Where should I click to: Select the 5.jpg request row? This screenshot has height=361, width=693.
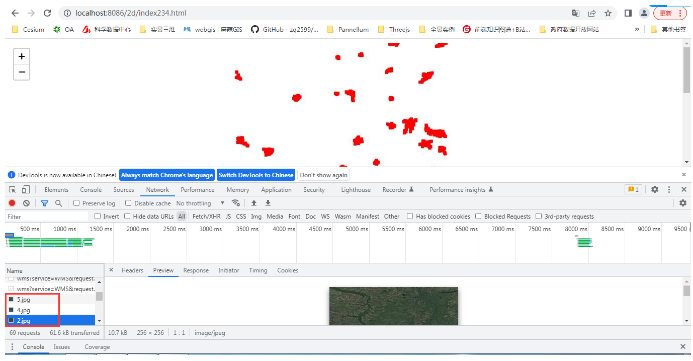(x=51, y=300)
